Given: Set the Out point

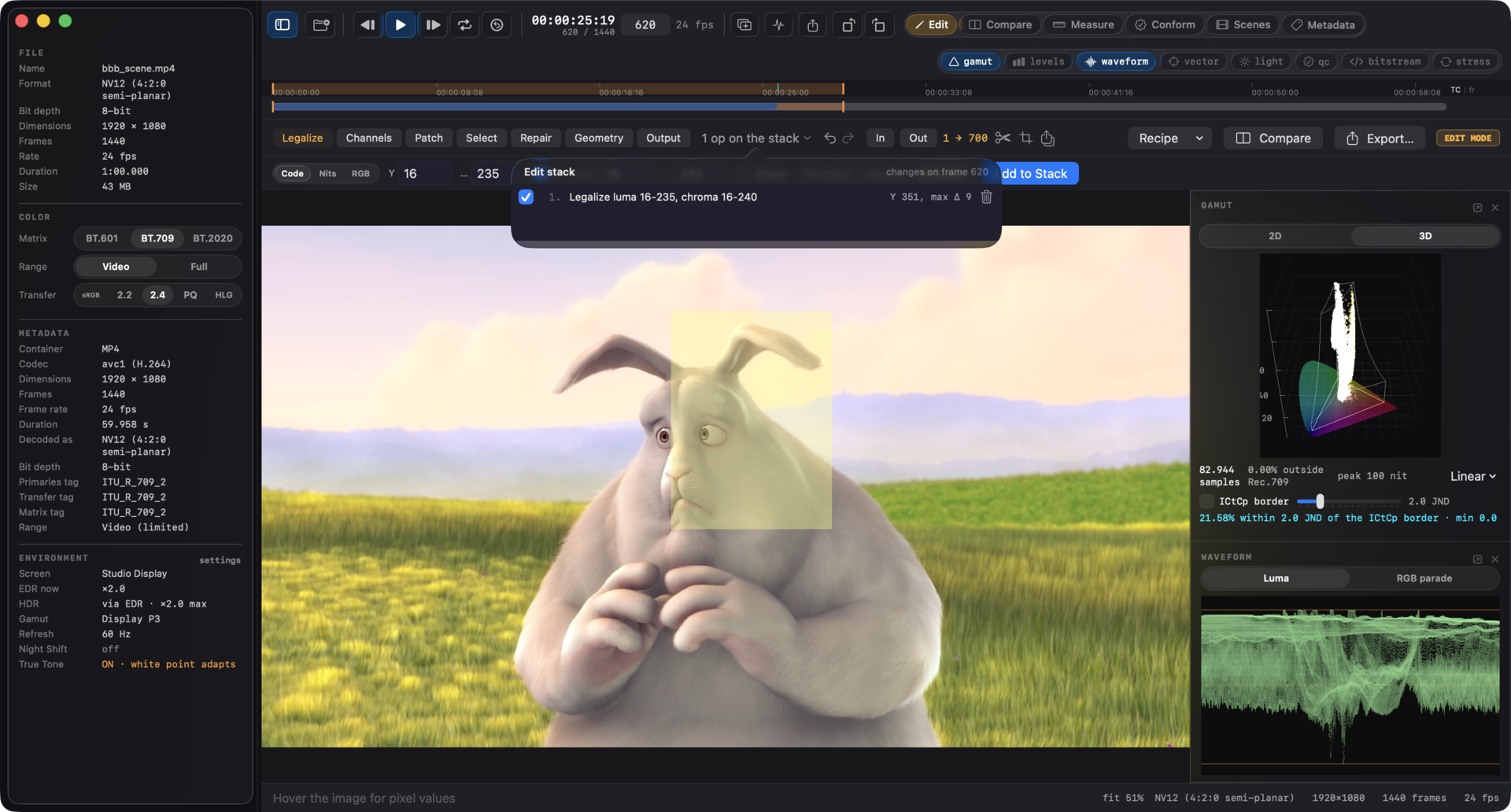Looking at the screenshot, I should tap(918, 138).
